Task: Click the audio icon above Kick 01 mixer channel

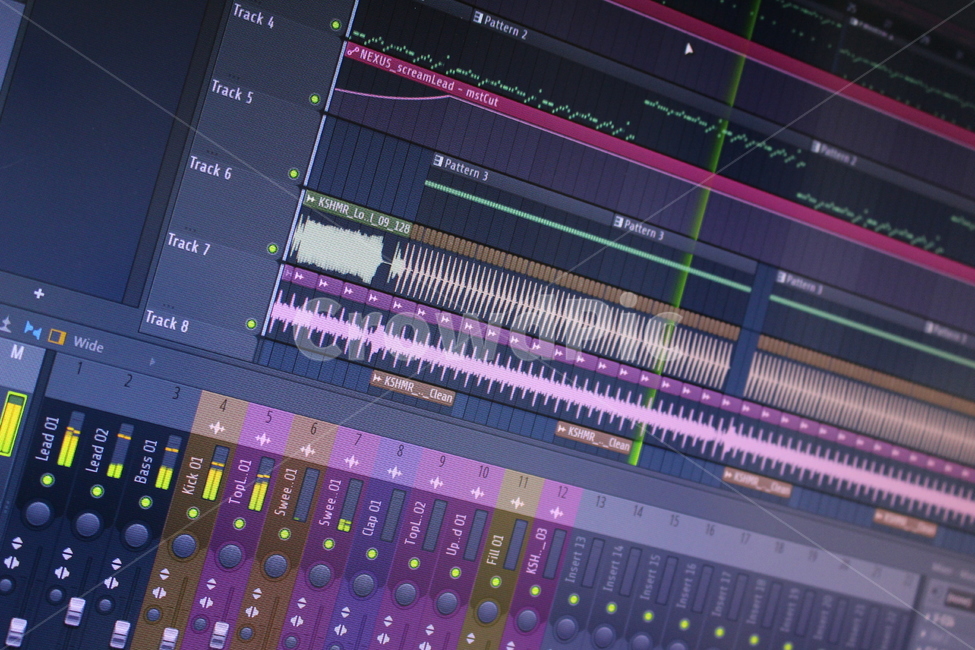Action: (x=217, y=428)
